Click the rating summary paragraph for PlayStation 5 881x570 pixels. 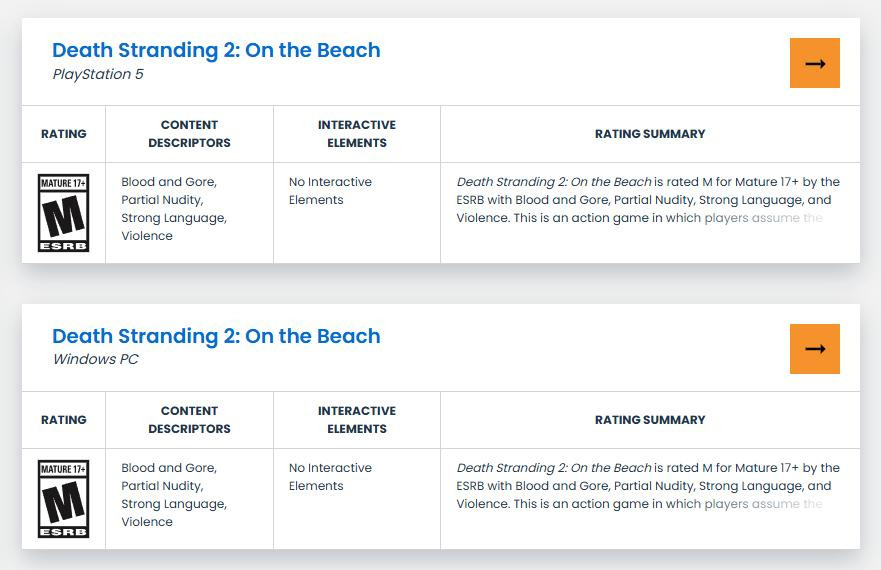point(647,200)
